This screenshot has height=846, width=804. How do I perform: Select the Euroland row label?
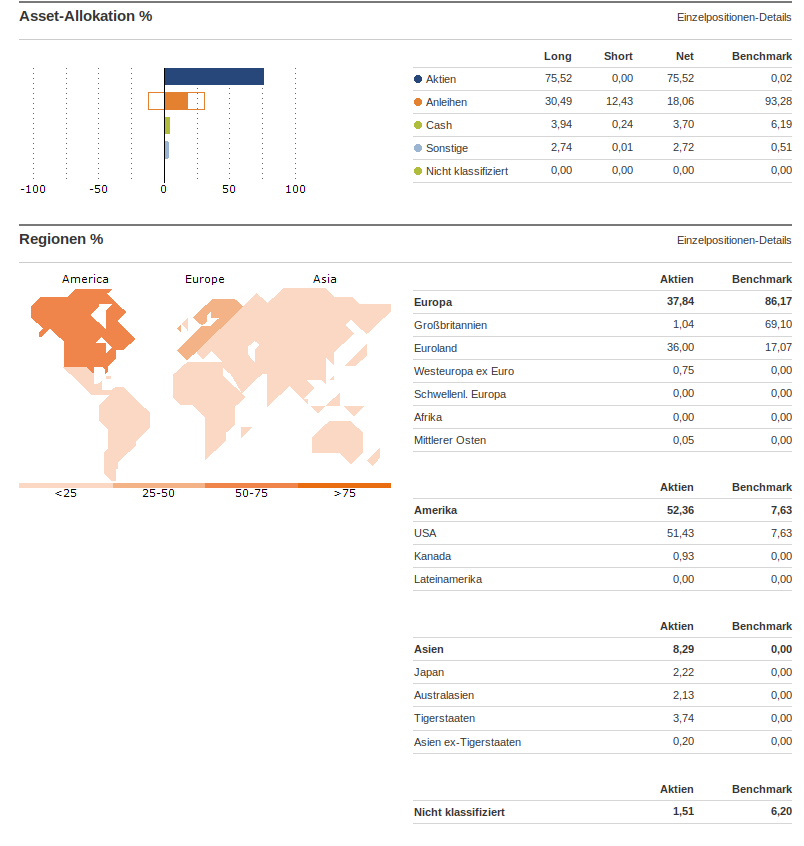435,349
